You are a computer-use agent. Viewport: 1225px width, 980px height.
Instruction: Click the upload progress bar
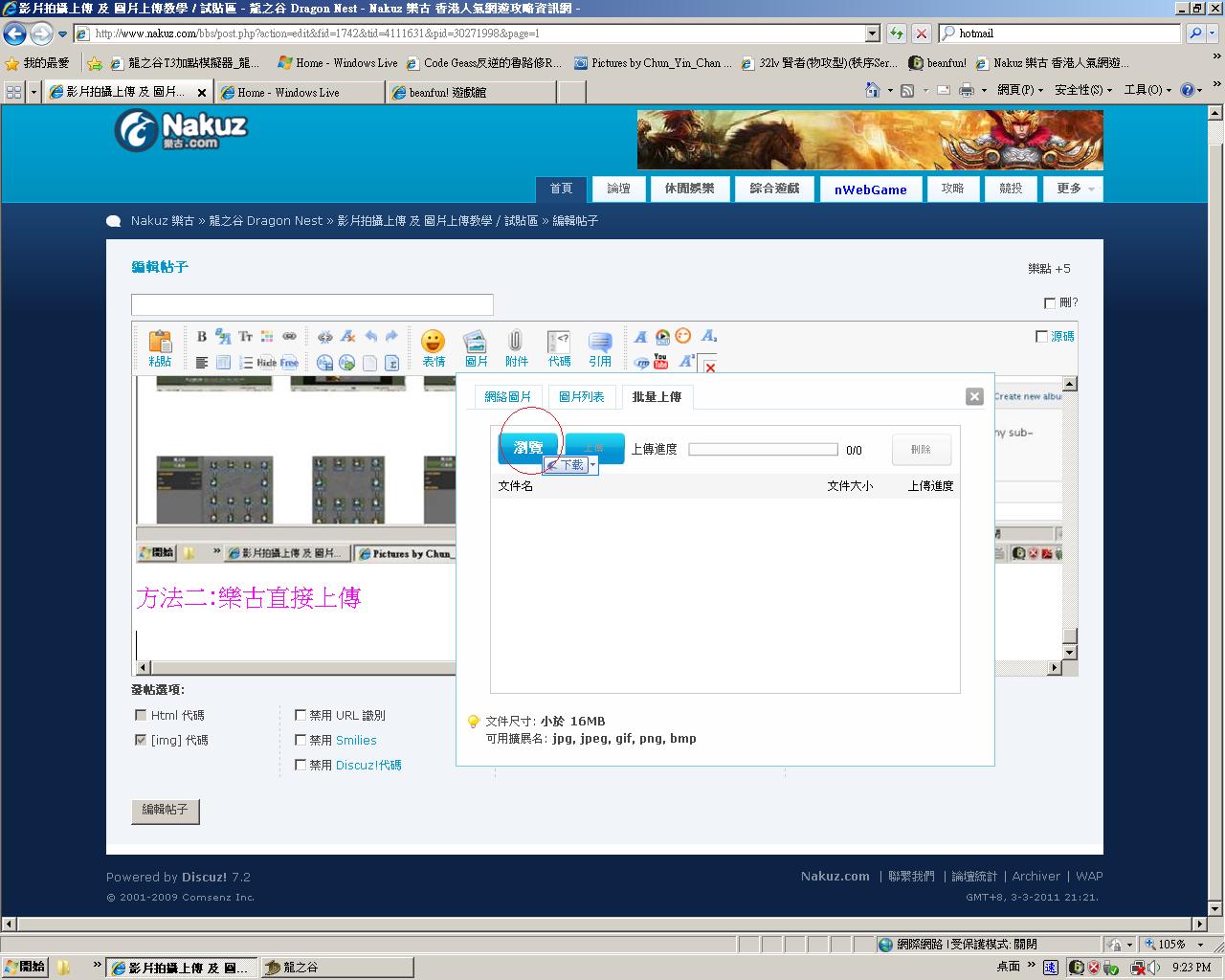[x=763, y=450]
